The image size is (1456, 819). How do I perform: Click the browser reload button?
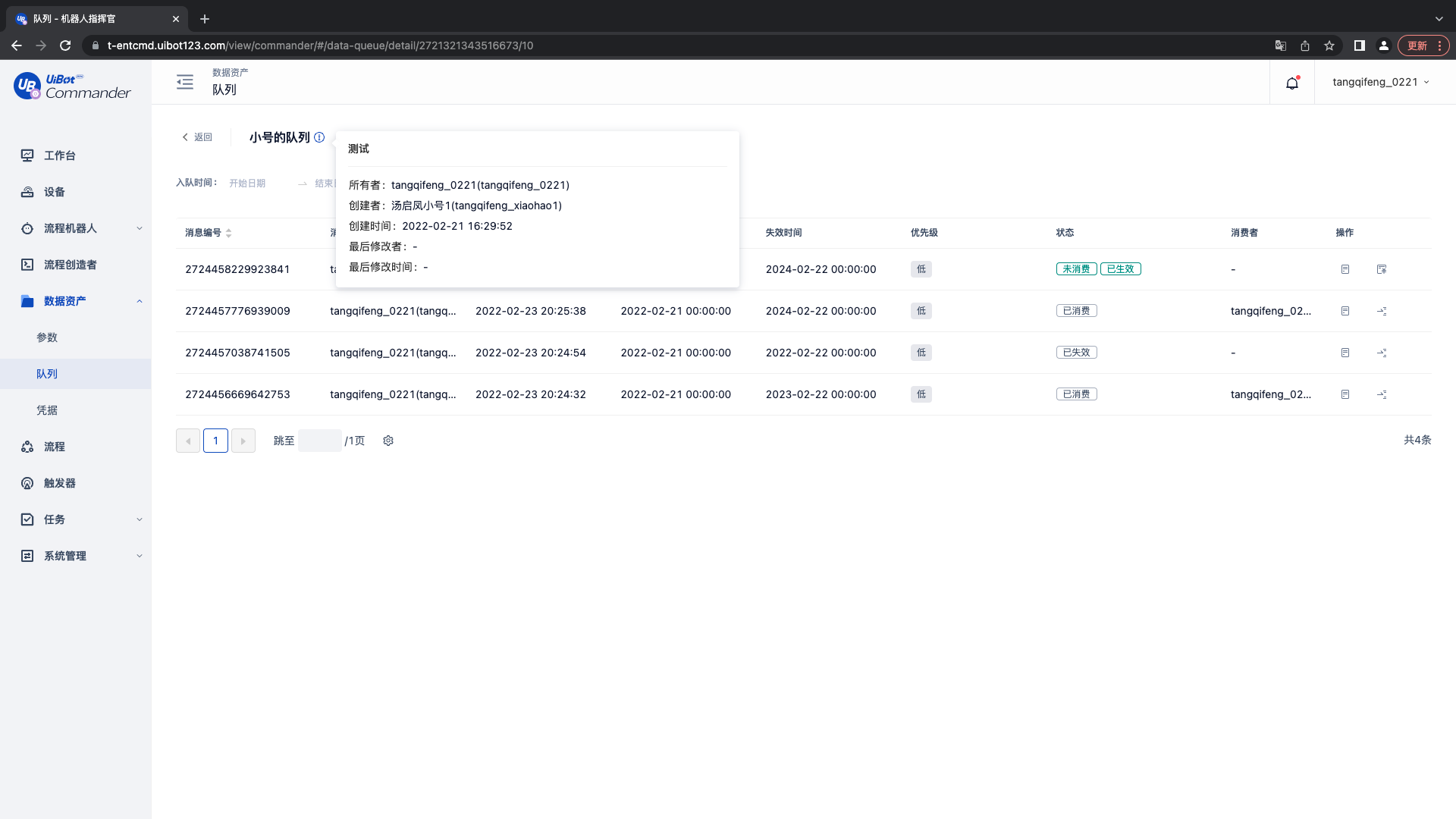tap(65, 45)
